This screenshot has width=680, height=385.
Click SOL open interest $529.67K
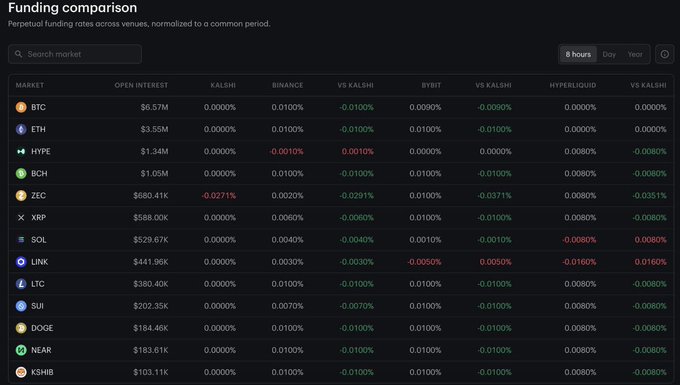click(150, 240)
